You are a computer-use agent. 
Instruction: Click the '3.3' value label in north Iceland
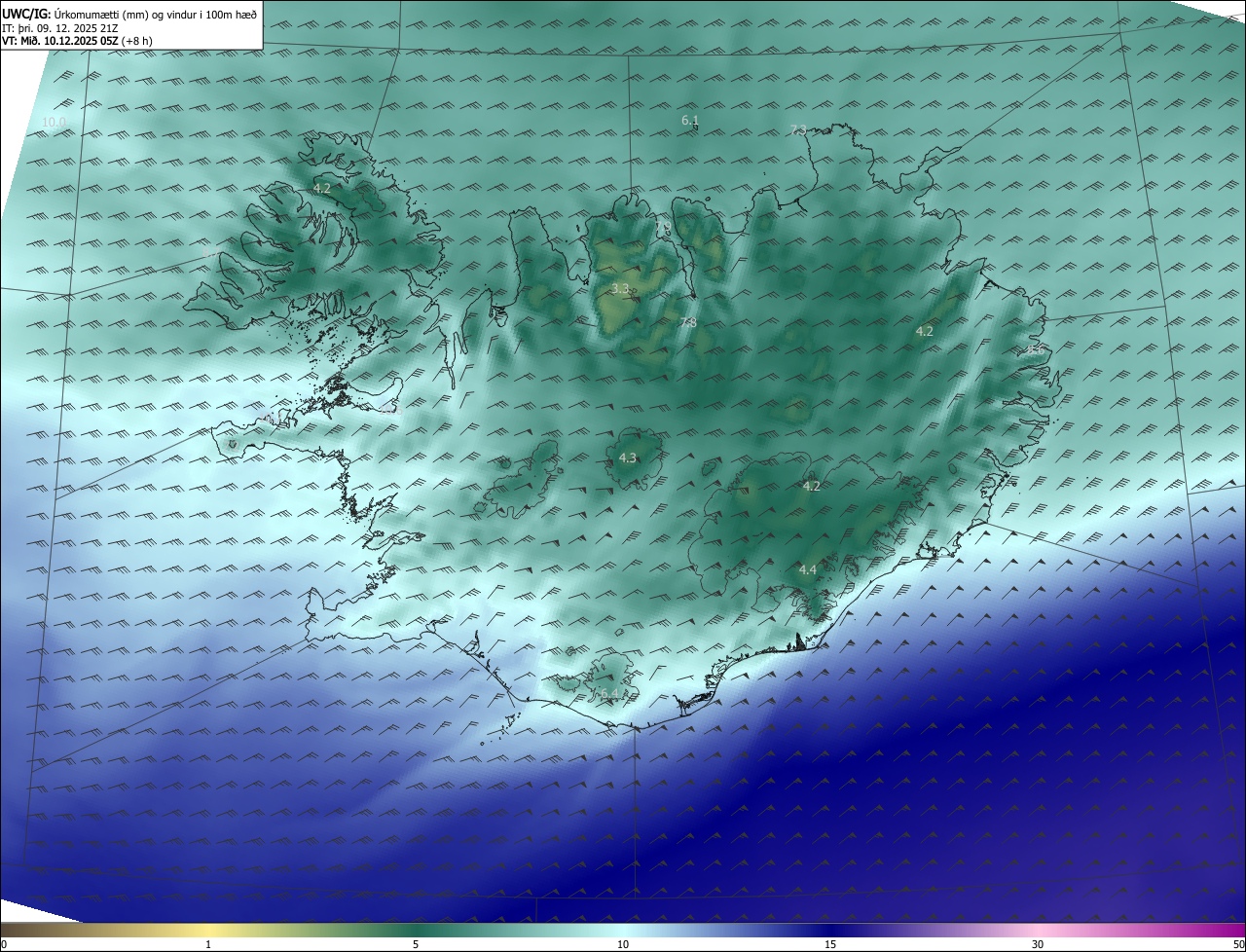(620, 288)
